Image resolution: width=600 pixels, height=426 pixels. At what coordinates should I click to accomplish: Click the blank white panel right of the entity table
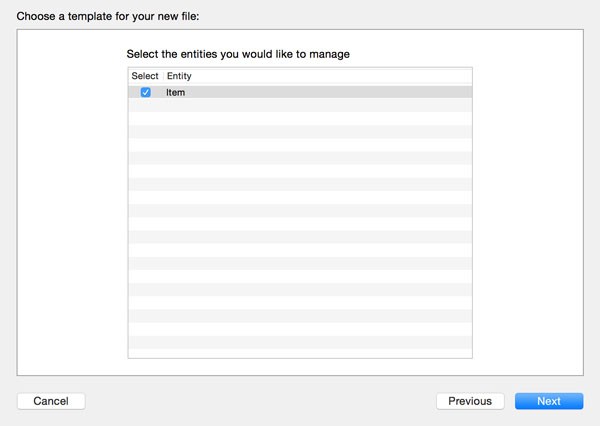click(528, 202)
